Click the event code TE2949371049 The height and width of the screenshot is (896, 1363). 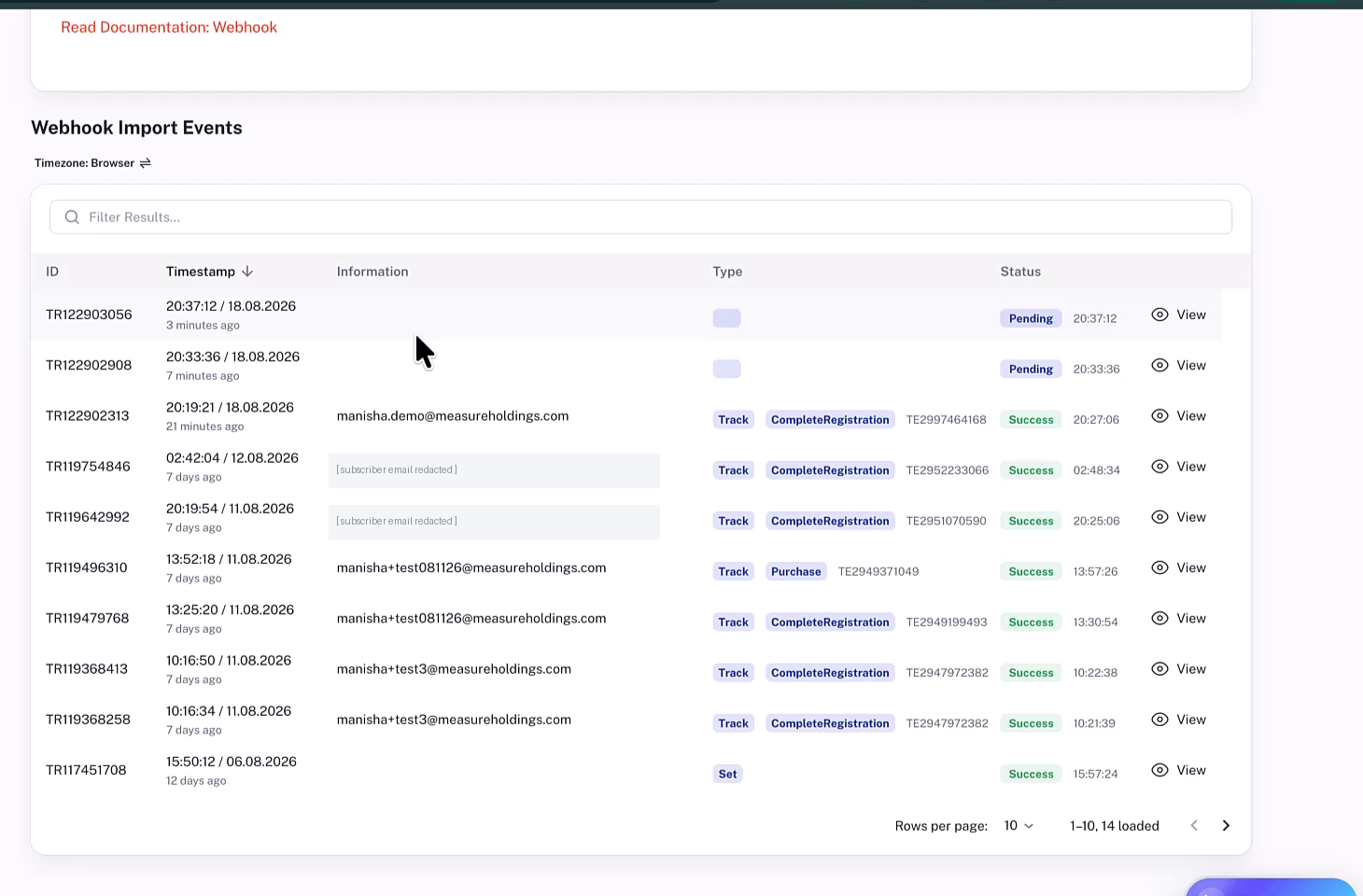click(878, 571)
